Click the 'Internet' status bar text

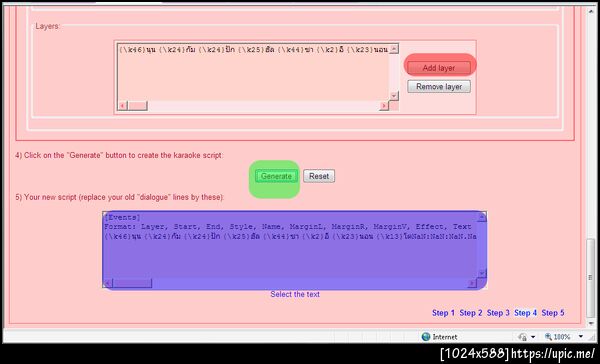(x=445, y=337)
